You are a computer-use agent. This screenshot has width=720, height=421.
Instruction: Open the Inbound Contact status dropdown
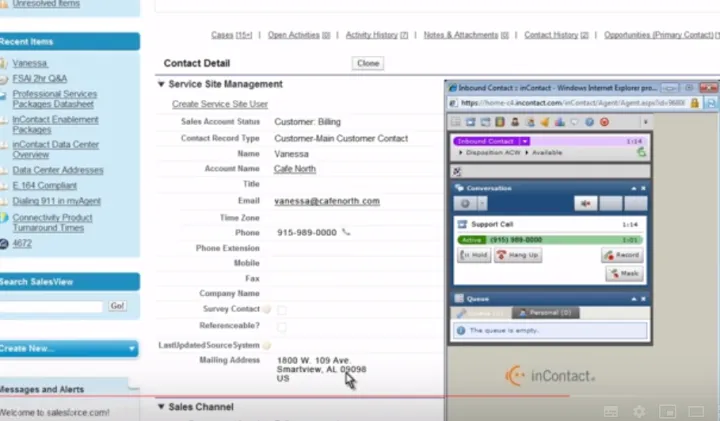pyautogui.click(x=525, y=142)
